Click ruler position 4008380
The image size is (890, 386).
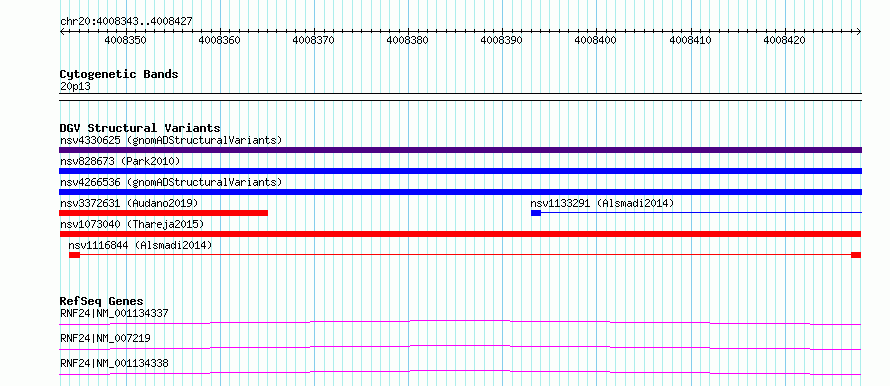pos(408,41)
